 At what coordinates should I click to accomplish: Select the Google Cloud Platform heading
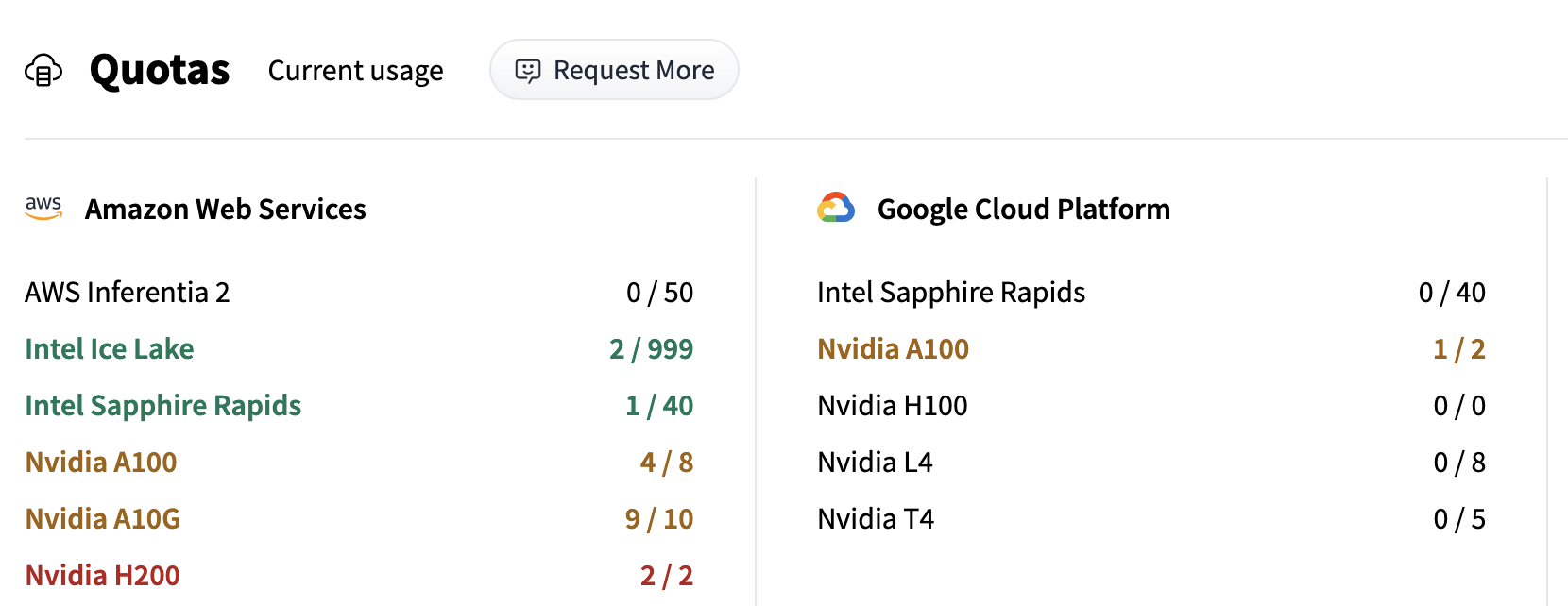(1023, 209)
